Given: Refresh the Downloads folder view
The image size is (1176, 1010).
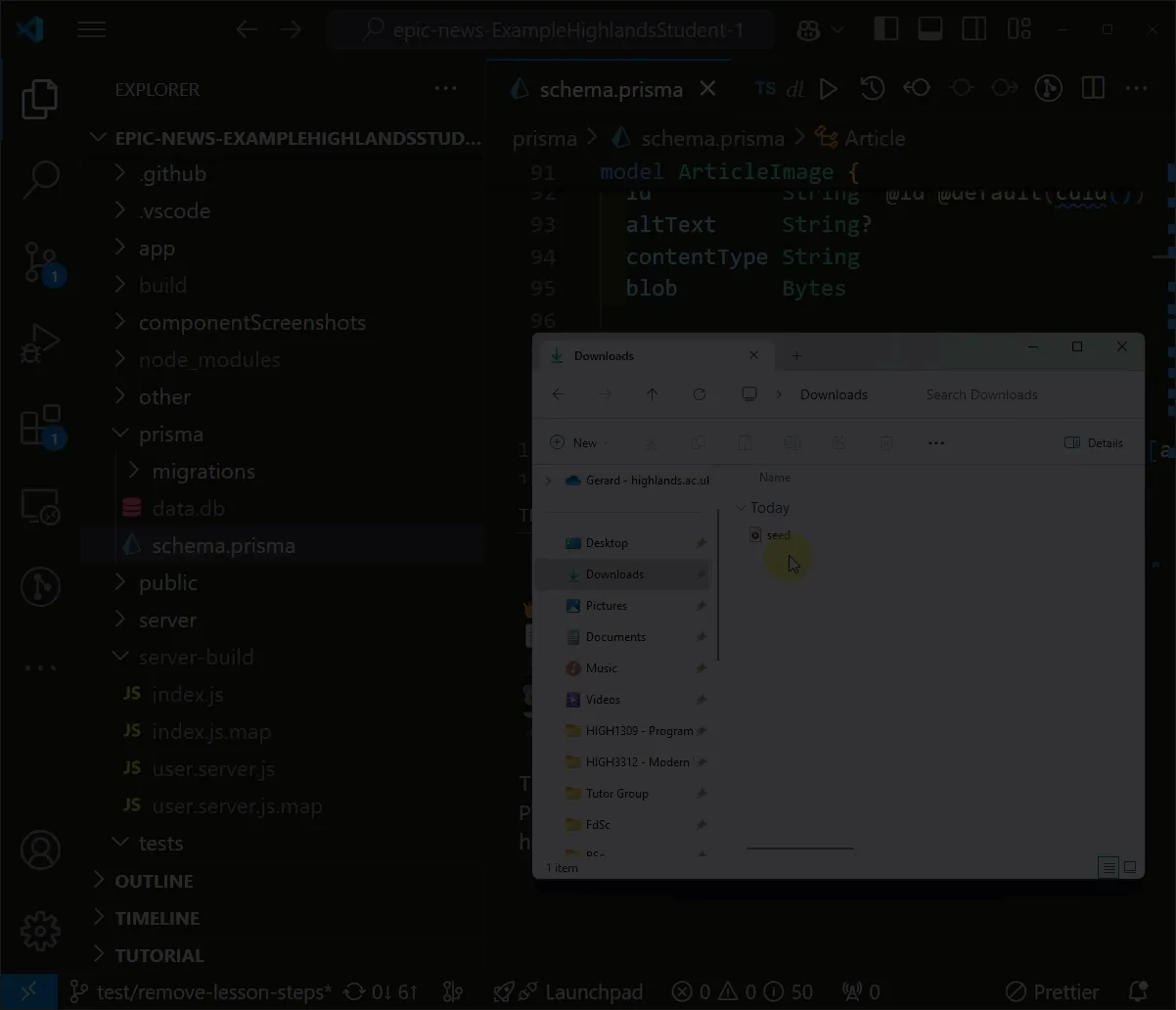Looking at the screenshot, I should [x=700, y=395].
